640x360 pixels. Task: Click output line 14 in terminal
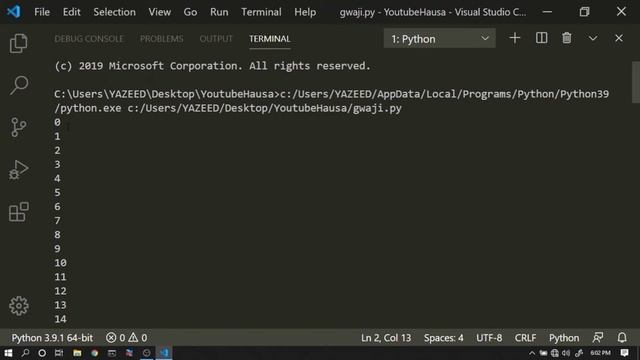coord(60,319)
